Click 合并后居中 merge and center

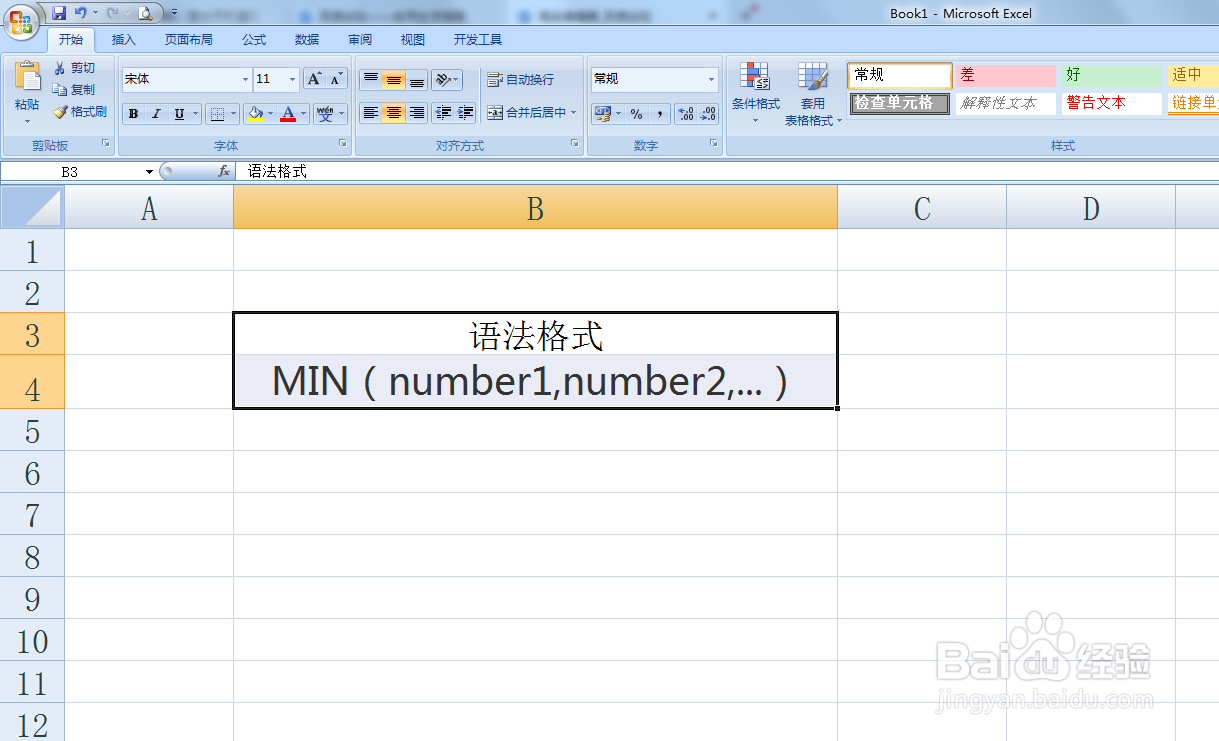pyautogui.click(x=526, y=113)
